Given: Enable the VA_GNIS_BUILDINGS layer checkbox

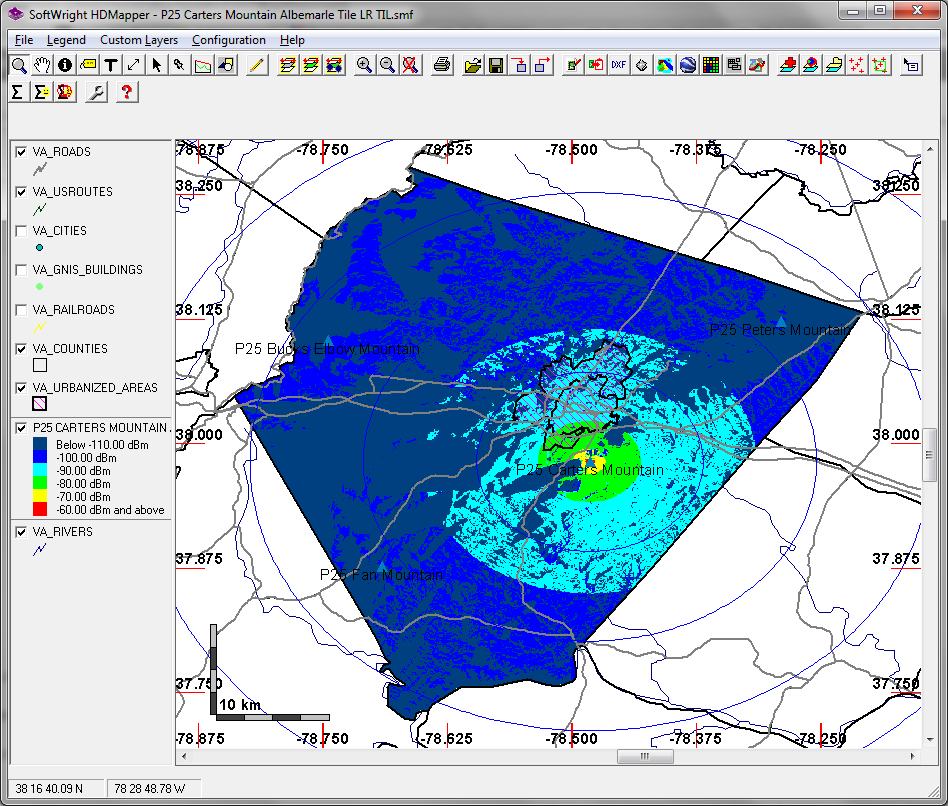Looking at the screenshot, I should pyautogui.click(x=21, y=270).
